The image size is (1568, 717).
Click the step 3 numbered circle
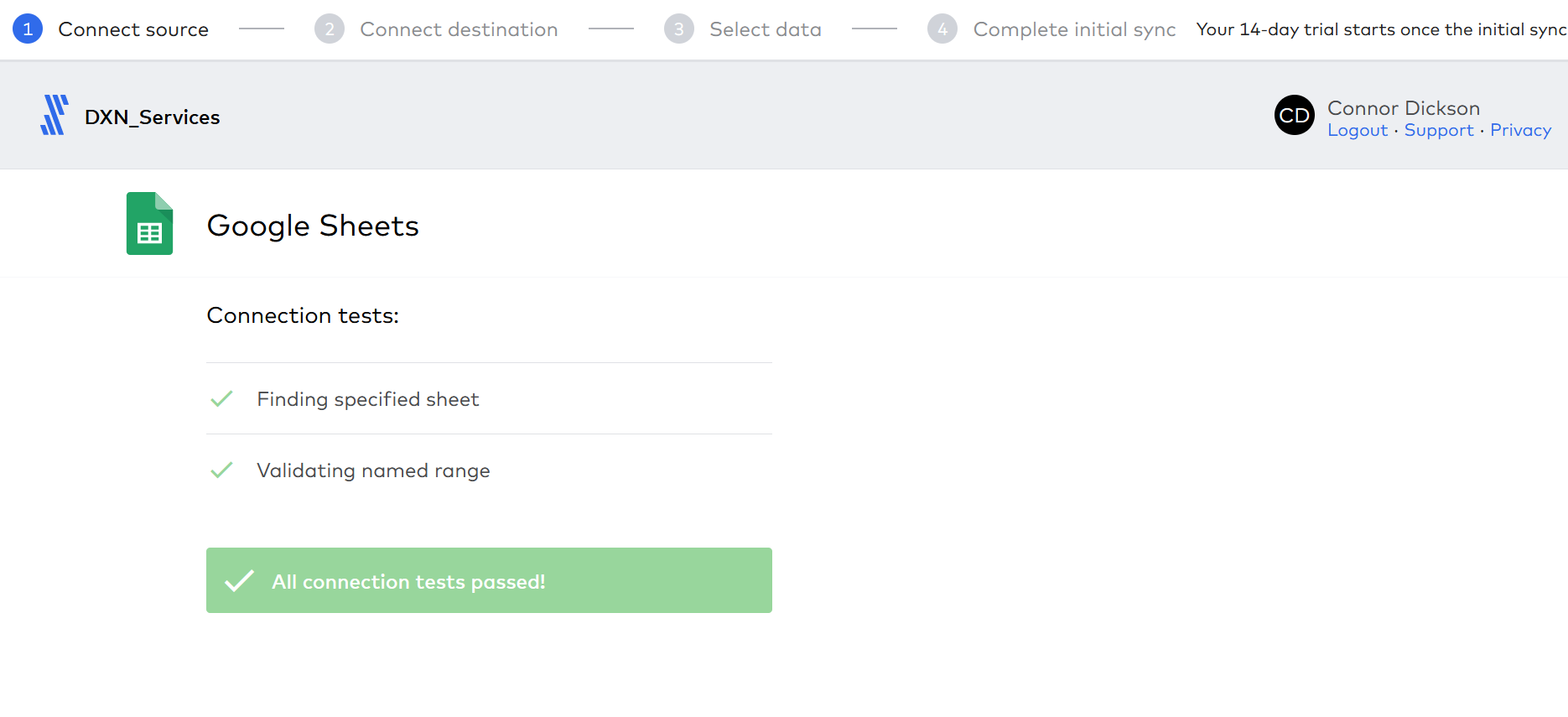678,29
